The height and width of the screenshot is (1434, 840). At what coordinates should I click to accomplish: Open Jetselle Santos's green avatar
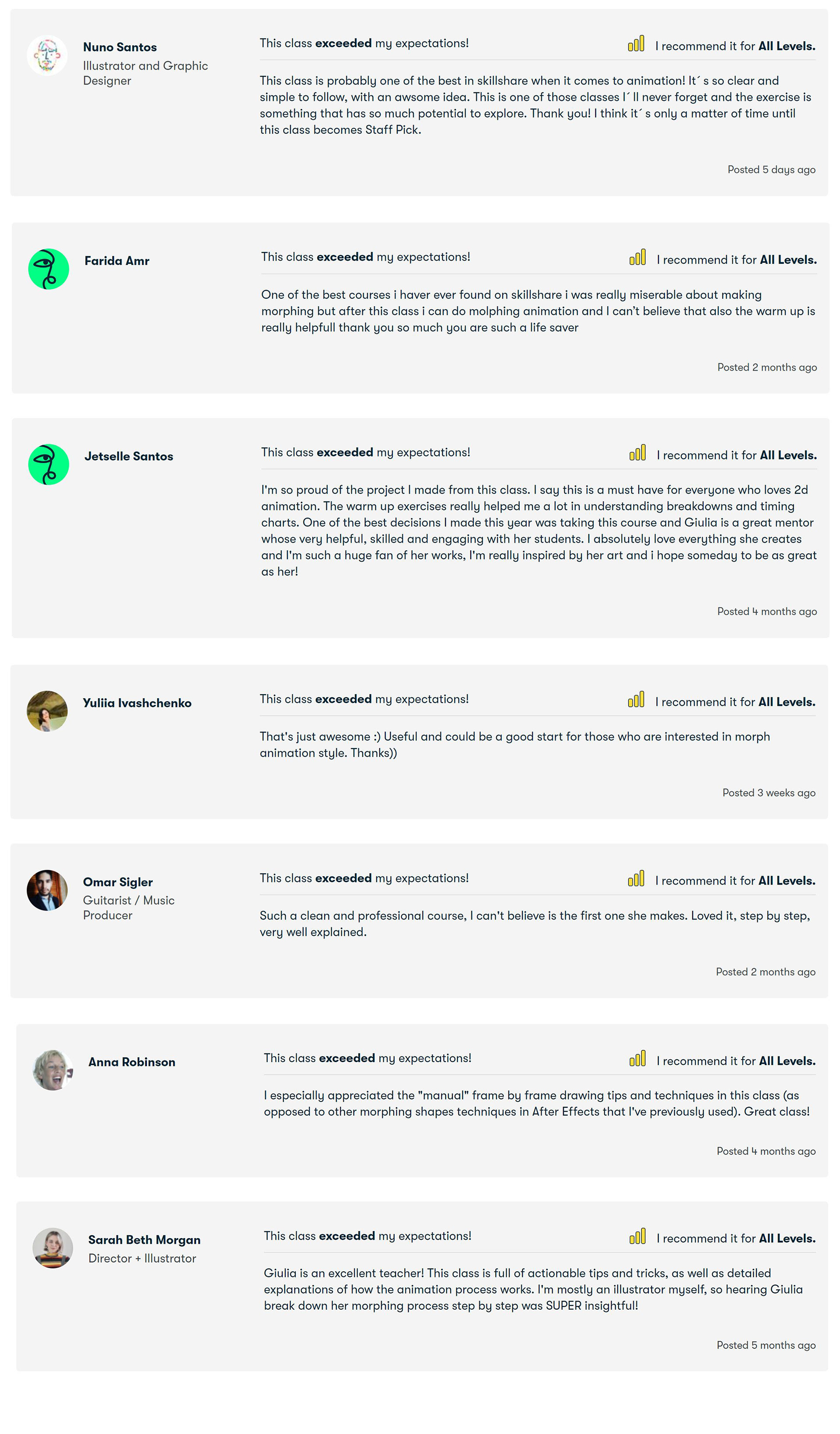click(49, 464)
